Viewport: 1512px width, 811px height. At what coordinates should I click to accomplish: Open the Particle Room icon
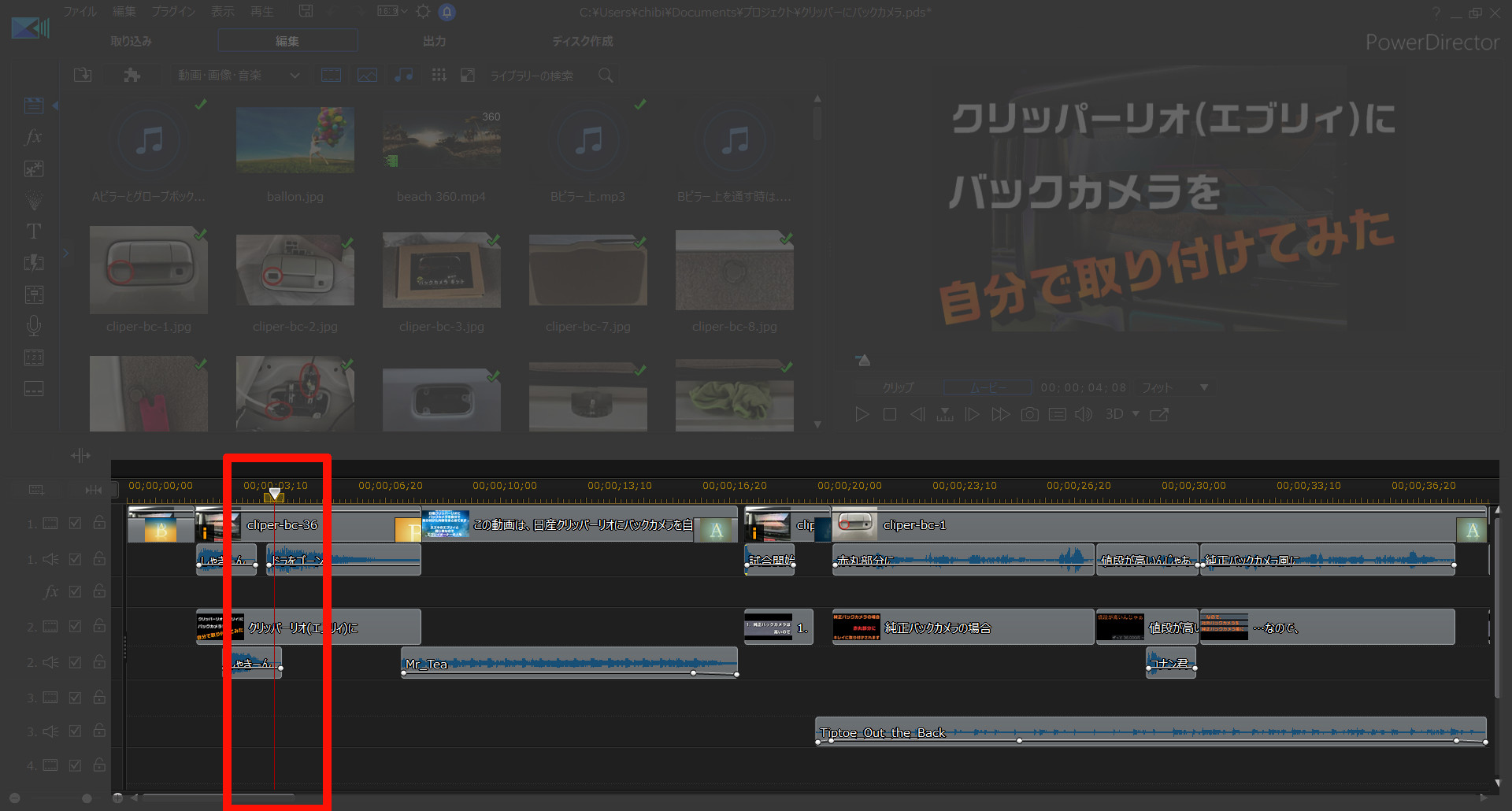click(34, 200)
